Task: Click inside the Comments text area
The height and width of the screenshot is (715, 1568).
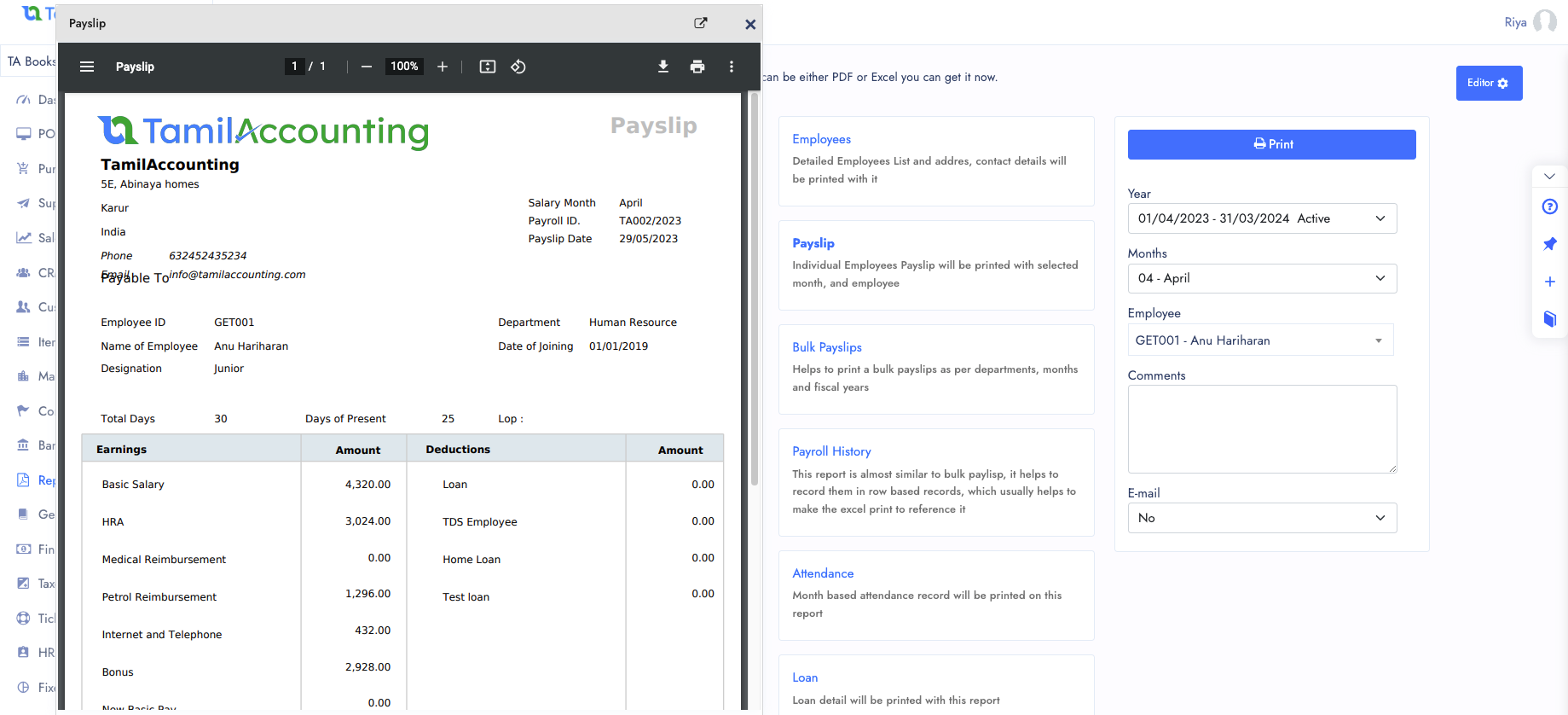Action: click(1262, 429)
